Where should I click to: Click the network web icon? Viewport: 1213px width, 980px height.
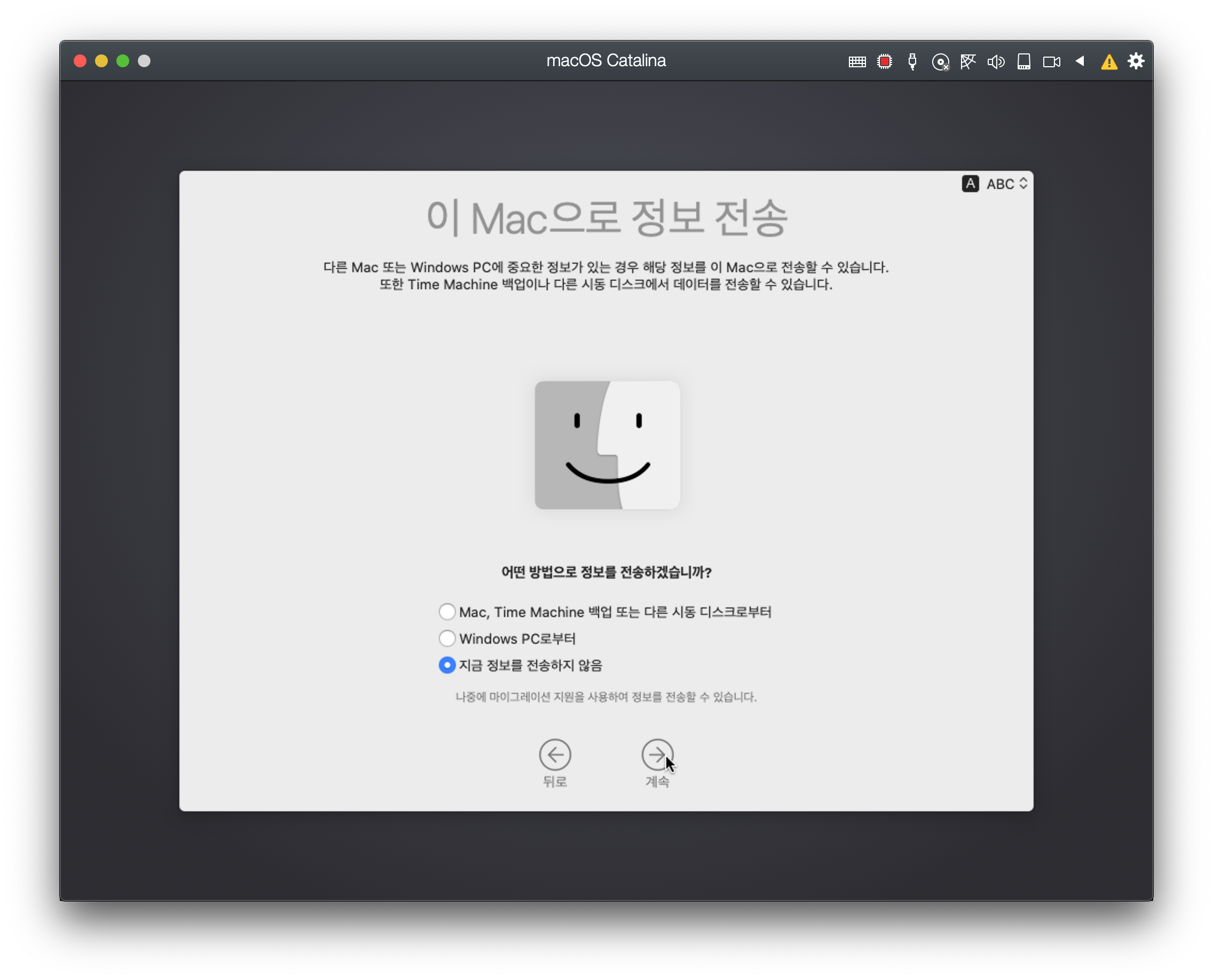[x=968, y=61]
